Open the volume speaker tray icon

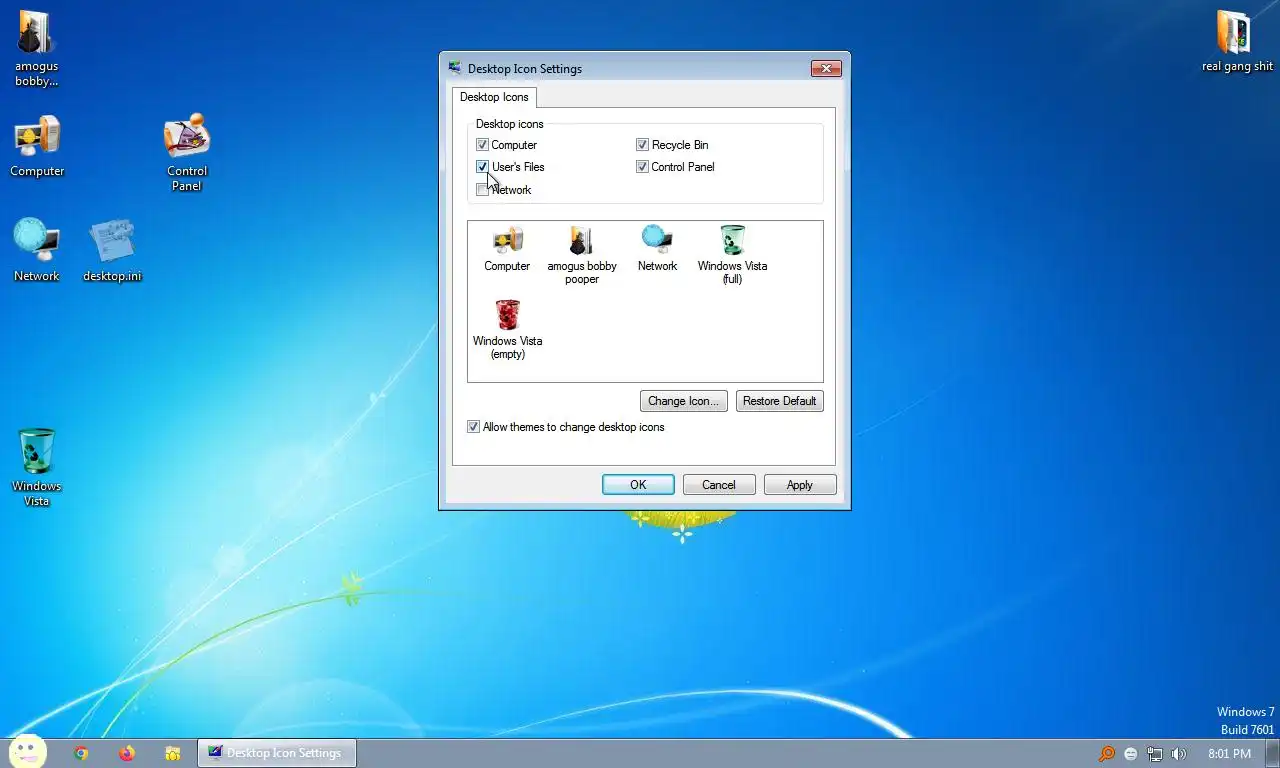1179,753
